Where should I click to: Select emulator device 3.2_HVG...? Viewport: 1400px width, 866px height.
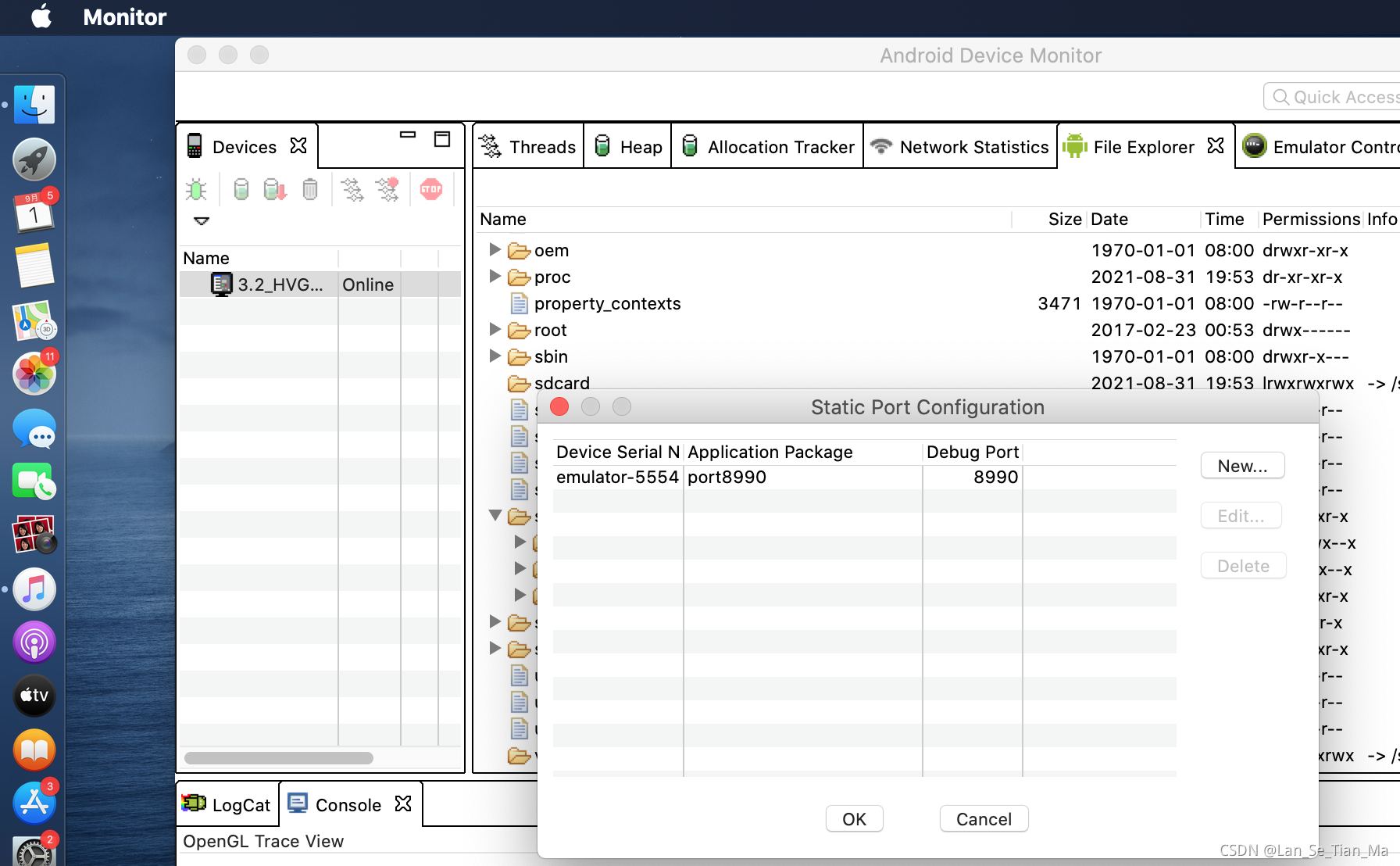pos(320,284)
